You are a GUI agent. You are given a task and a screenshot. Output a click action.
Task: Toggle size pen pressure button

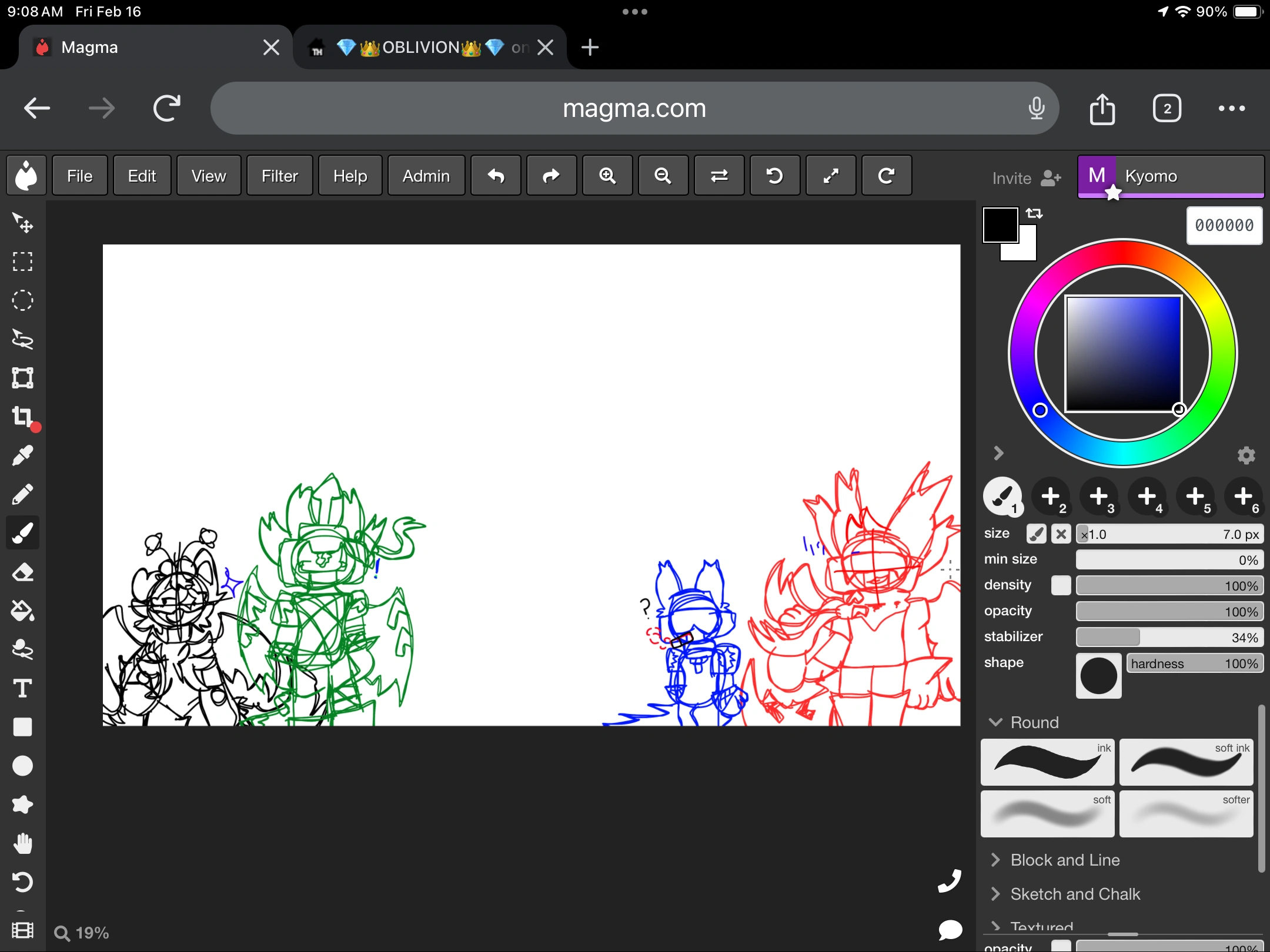(1036, 534)
